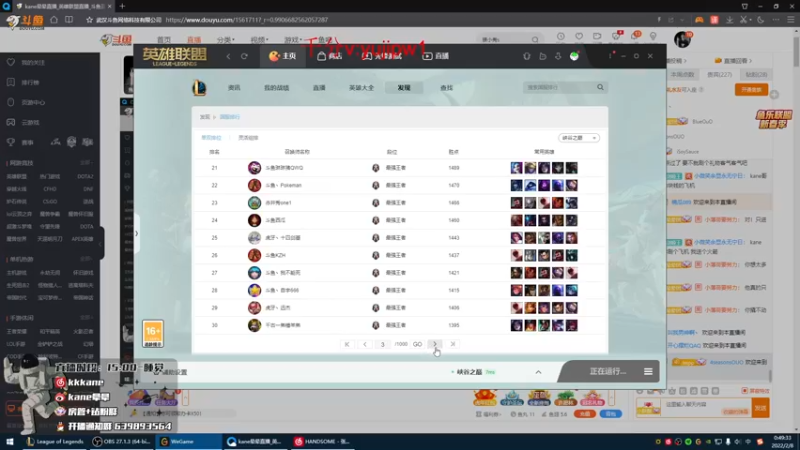
Task: Open Douyu 首页 navigation link
Action: (164, 39)
